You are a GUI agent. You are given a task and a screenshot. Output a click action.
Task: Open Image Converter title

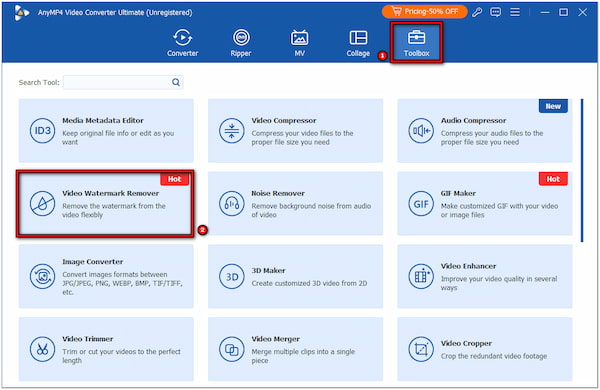[93, 262]
